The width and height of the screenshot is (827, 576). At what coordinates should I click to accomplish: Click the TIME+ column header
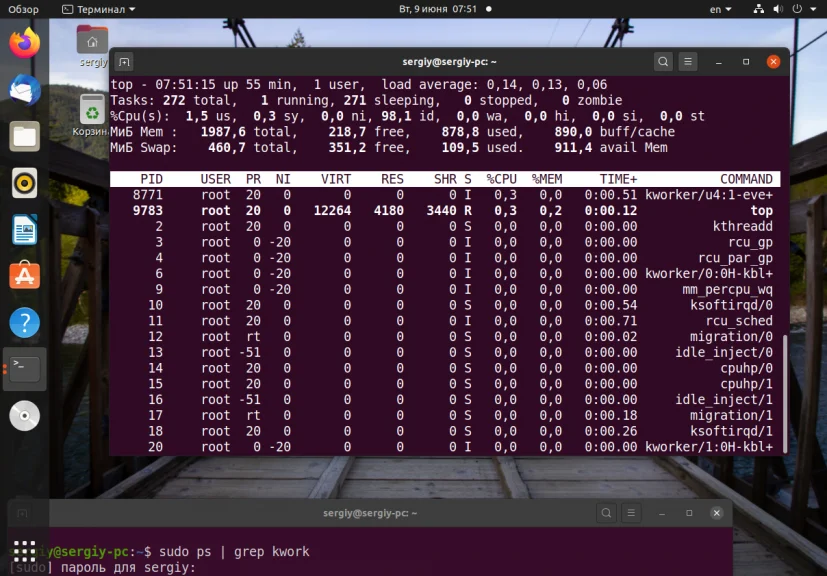619,179
